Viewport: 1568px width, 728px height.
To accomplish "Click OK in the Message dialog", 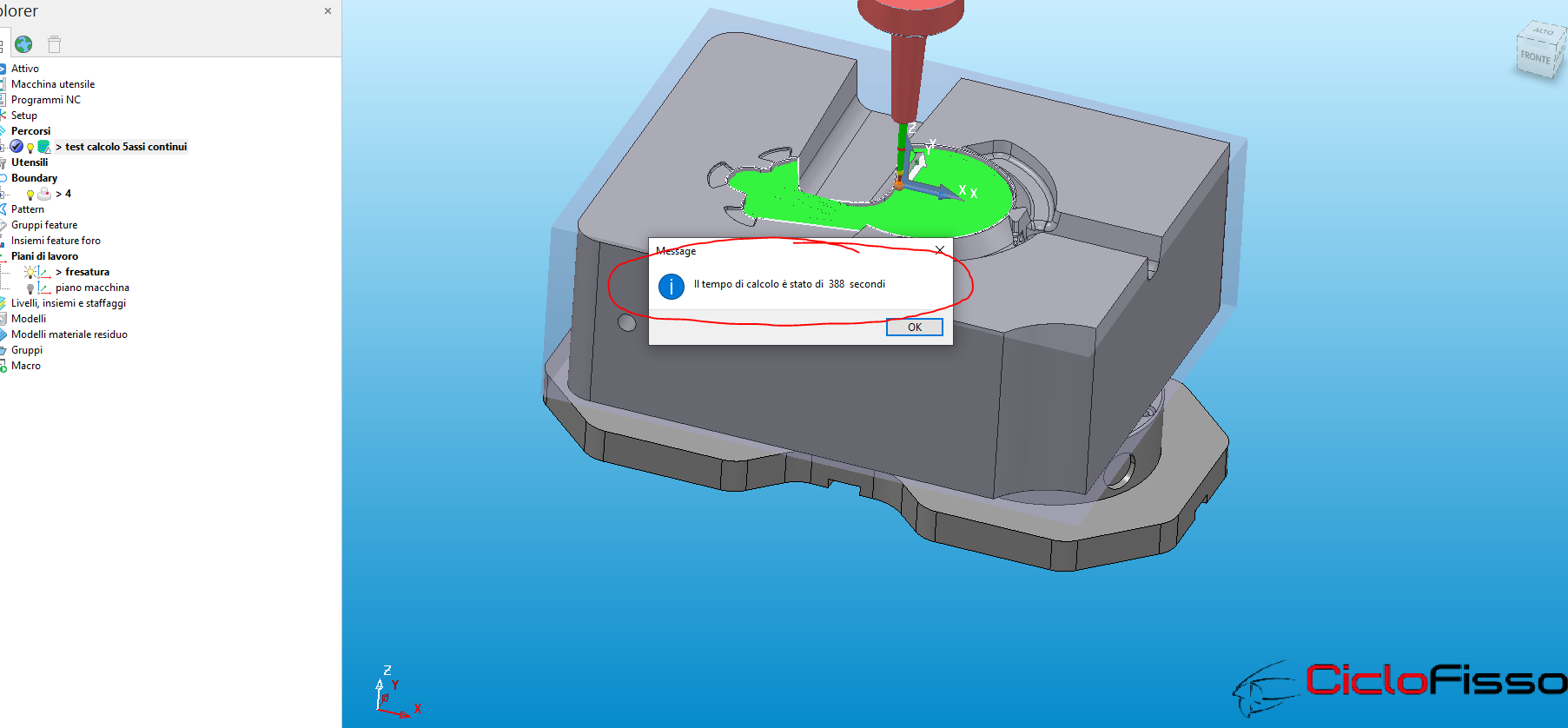I will click(914, 328).
